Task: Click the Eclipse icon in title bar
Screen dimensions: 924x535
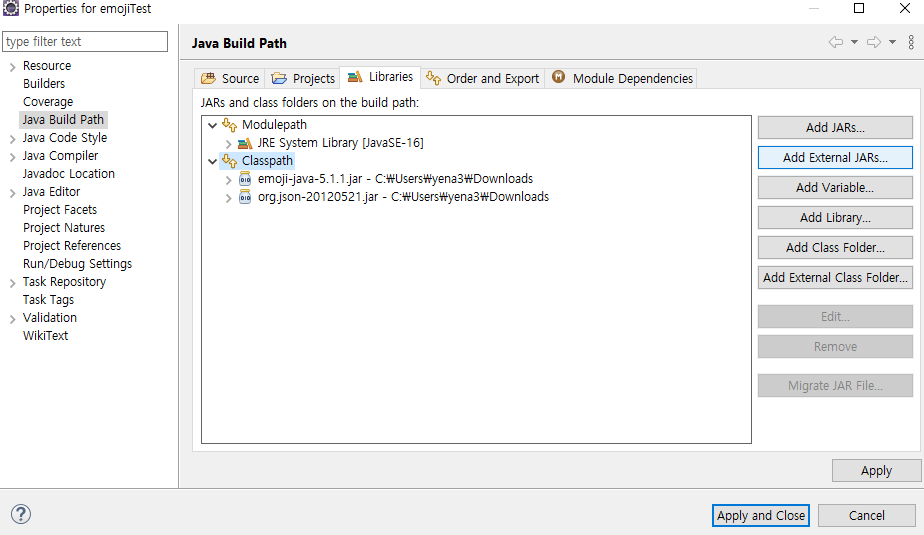Action: 11,8
